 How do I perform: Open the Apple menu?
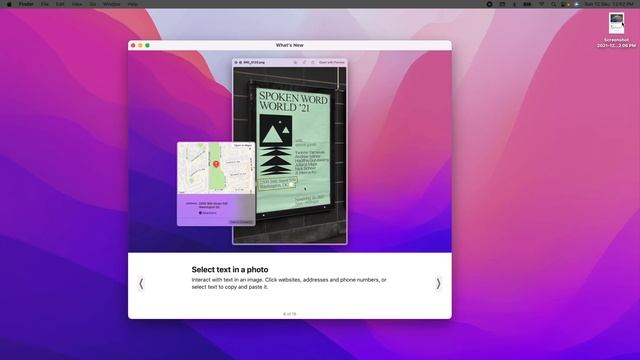[9, 4]
